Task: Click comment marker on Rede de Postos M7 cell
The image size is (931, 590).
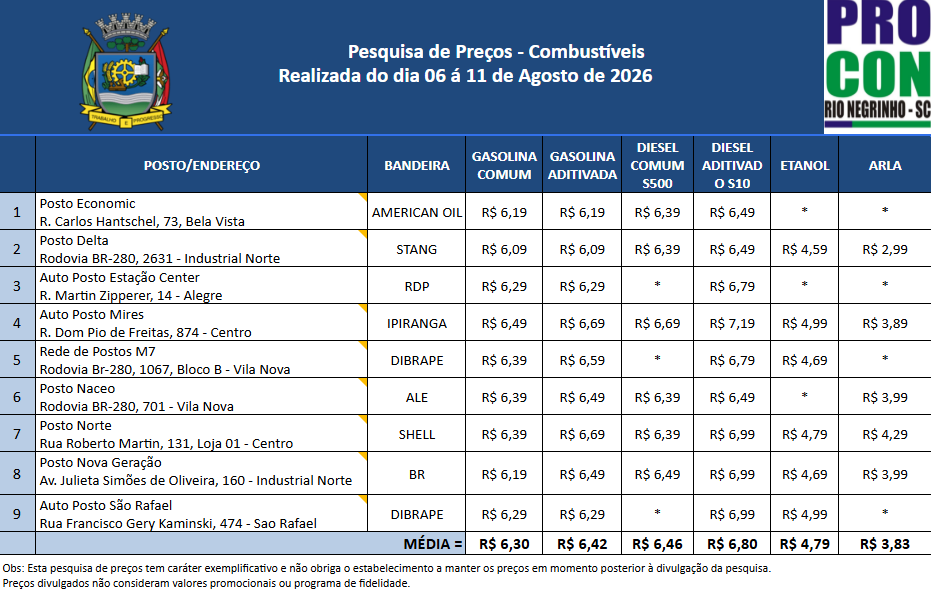Action: click(x=363, y=345)
